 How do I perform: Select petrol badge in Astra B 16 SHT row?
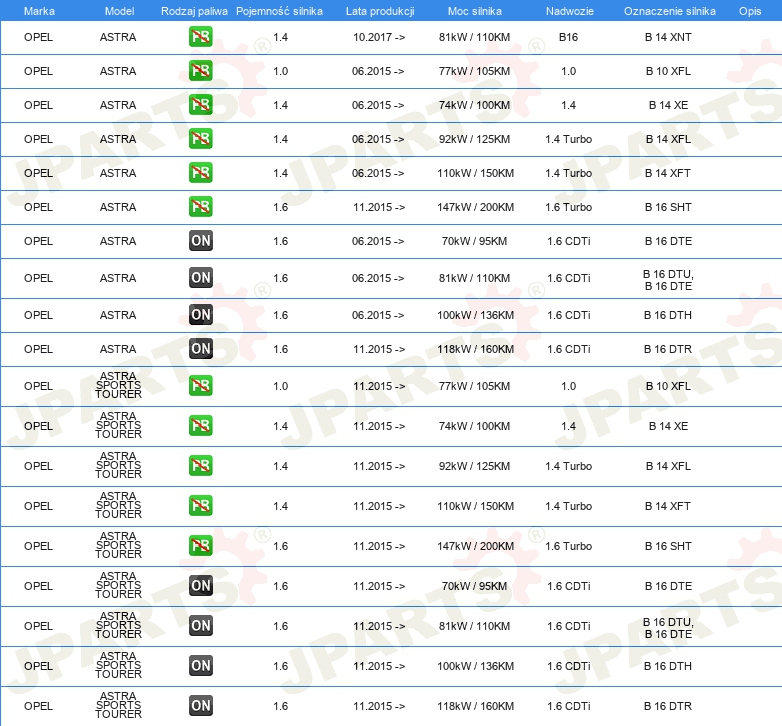(201, 207)
